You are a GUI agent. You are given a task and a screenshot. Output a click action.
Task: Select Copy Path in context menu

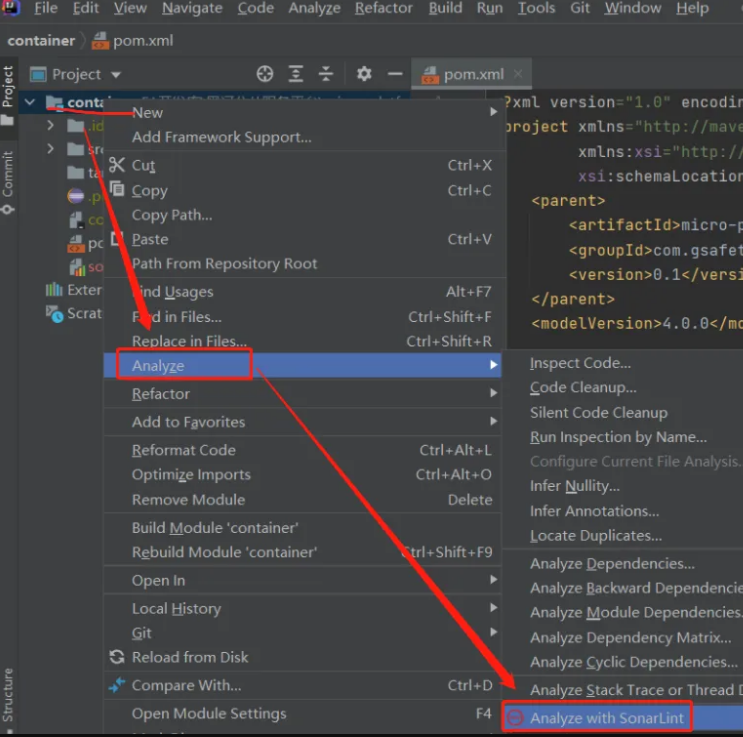[172, 215]
